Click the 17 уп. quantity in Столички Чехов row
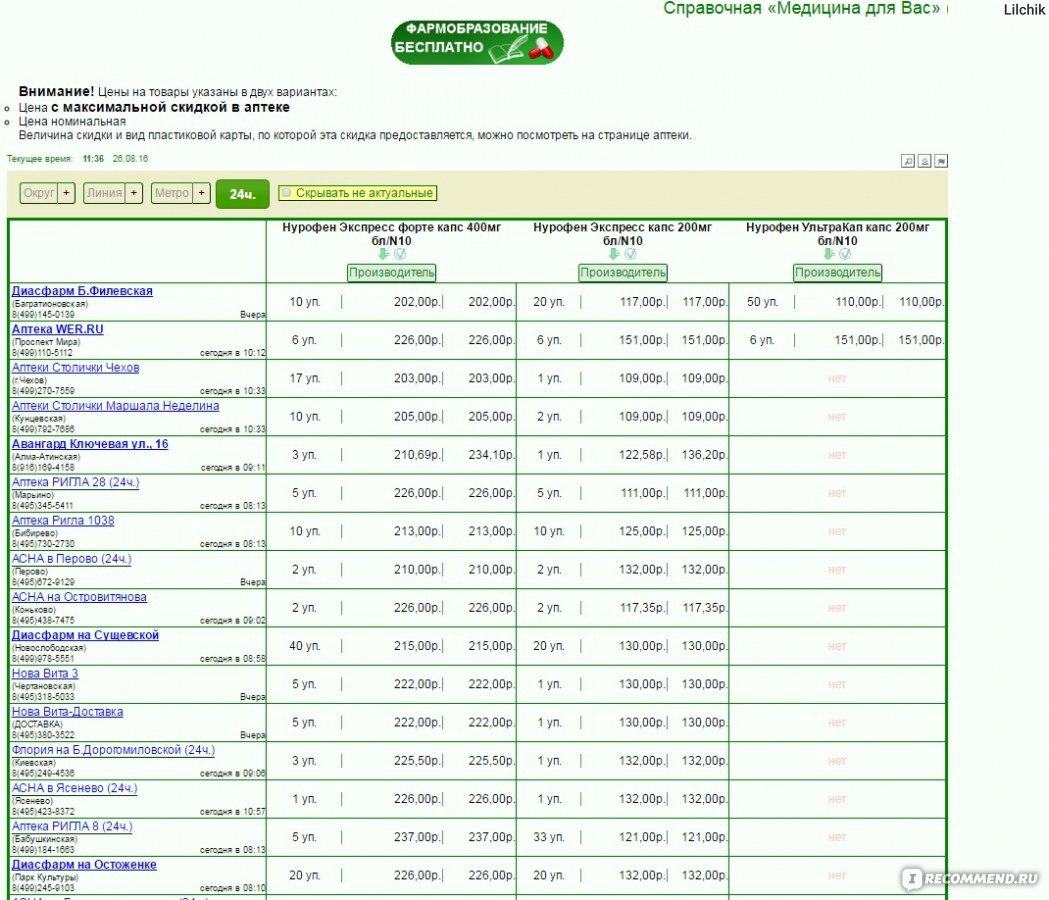Viewport: 1049px width, 900px height. [x=304, y=378]
